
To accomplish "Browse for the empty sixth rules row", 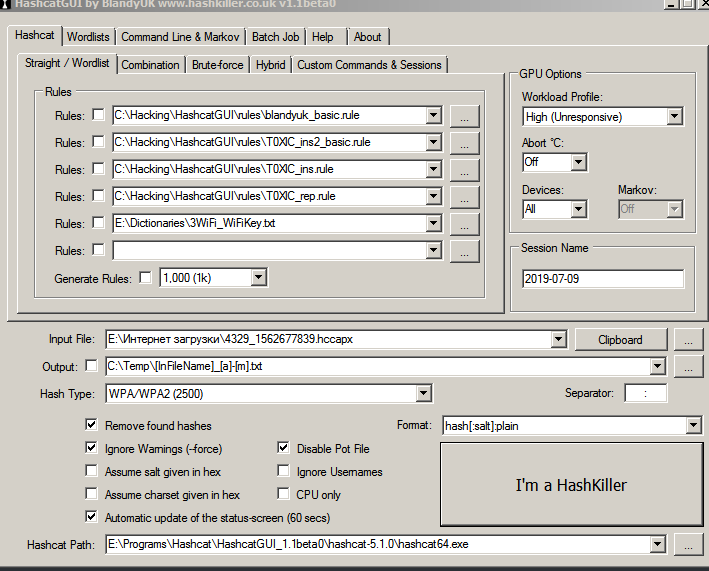I will coord(464,251).
